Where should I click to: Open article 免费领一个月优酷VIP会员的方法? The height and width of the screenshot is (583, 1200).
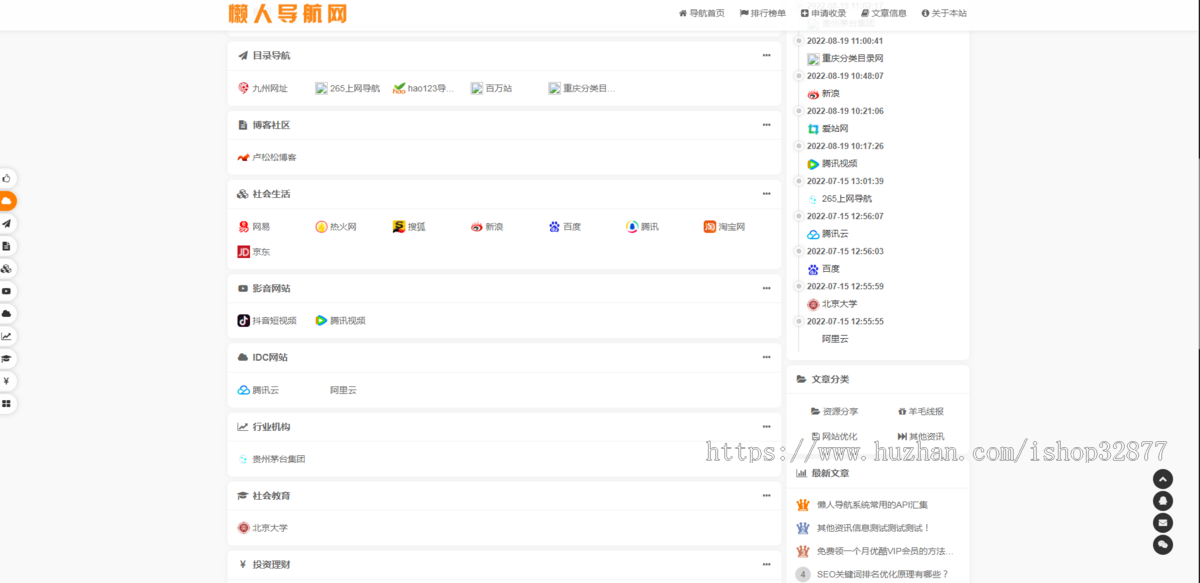tap(885, 551)
